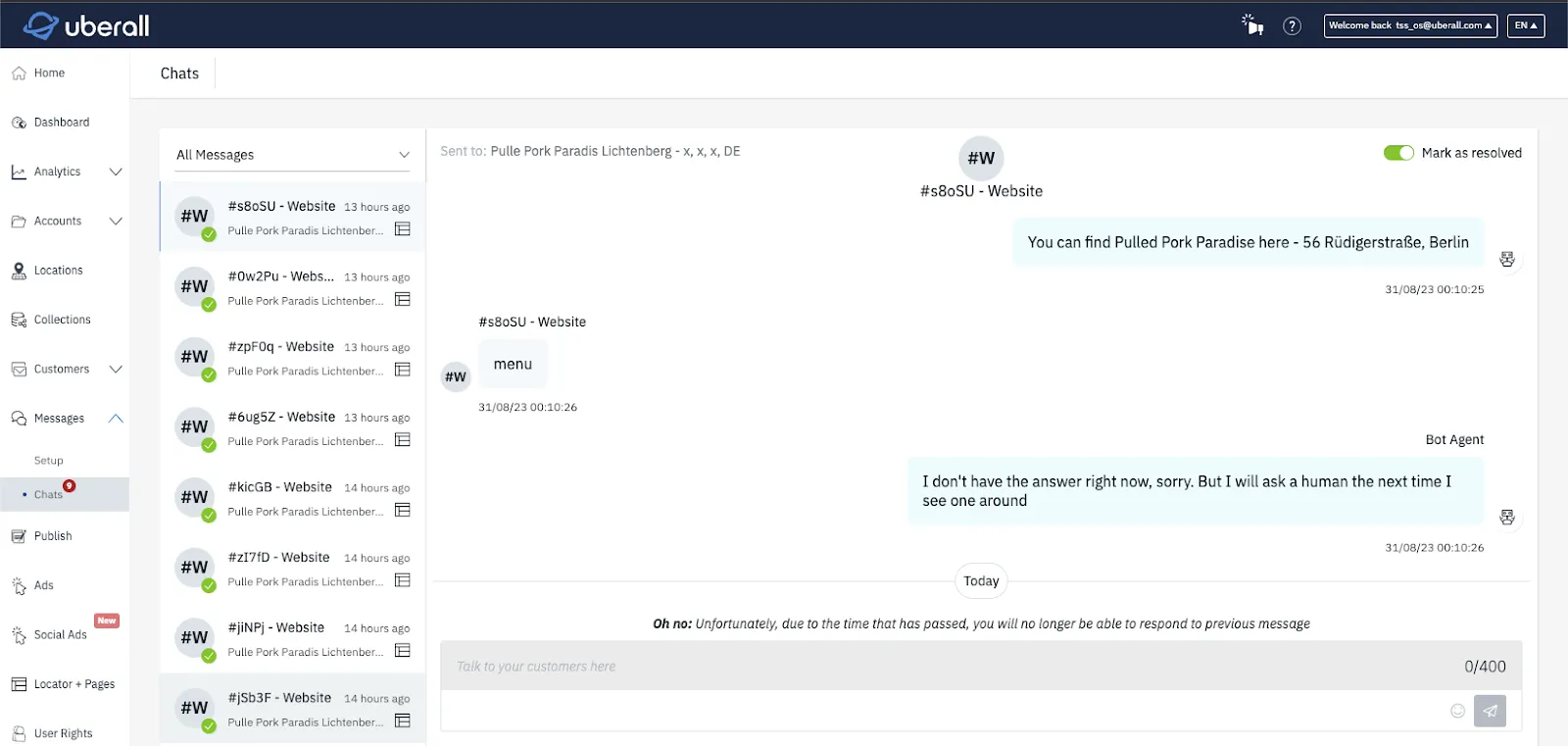The image size is (1568, 746).
Task: Click the help question mark icon
Action: pyautogui.click(x=1292, y=26)
